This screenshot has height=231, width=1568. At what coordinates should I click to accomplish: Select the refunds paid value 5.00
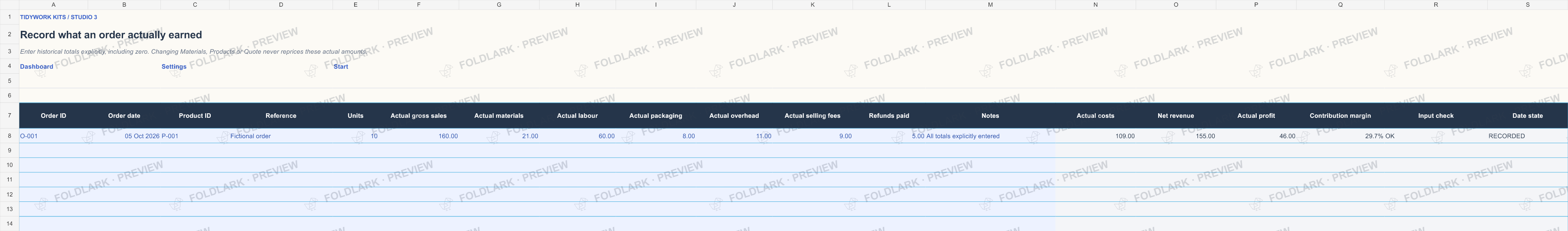point(889,136)
